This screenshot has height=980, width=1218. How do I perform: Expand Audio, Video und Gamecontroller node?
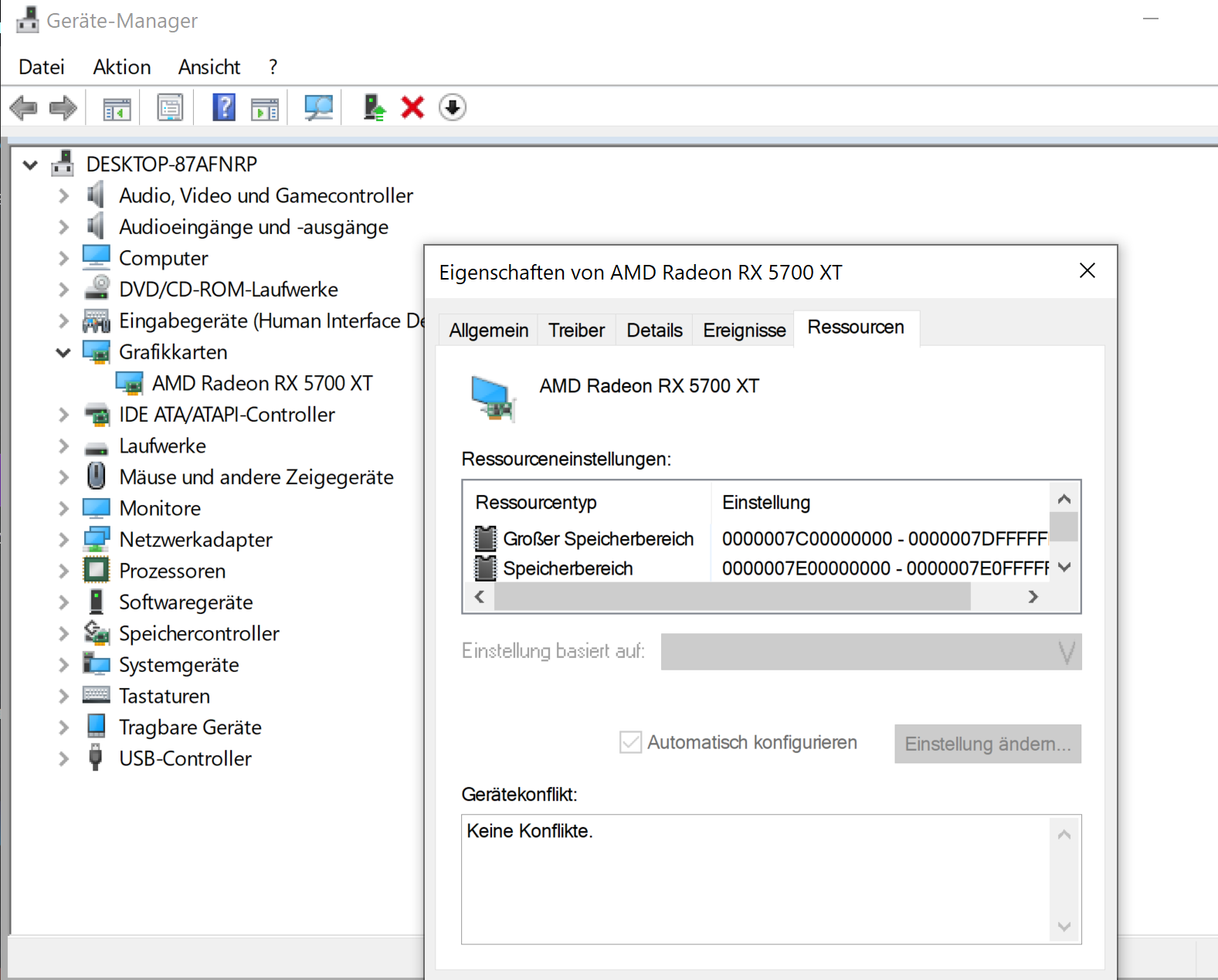[63, 195]
